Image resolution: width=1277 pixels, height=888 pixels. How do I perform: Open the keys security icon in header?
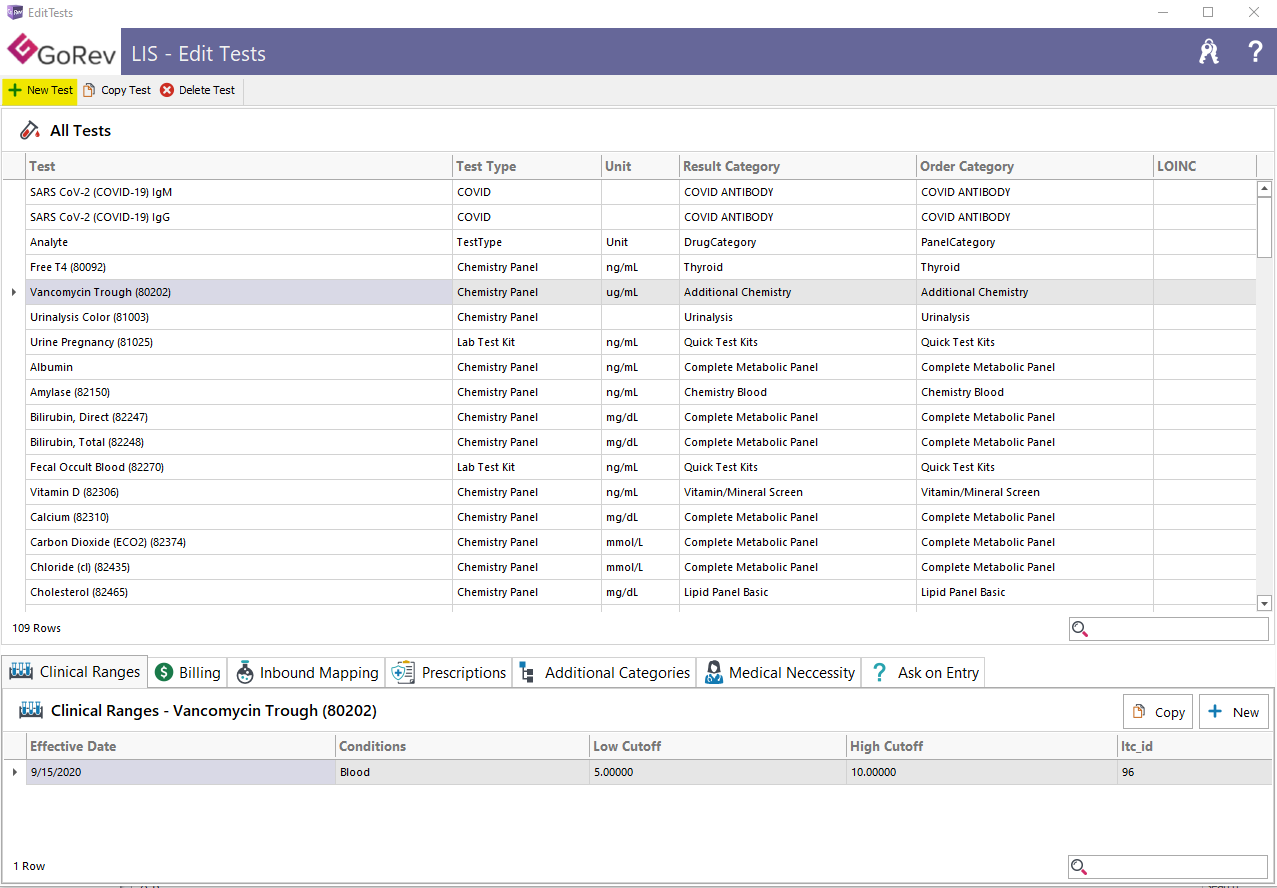point(1209,52)
